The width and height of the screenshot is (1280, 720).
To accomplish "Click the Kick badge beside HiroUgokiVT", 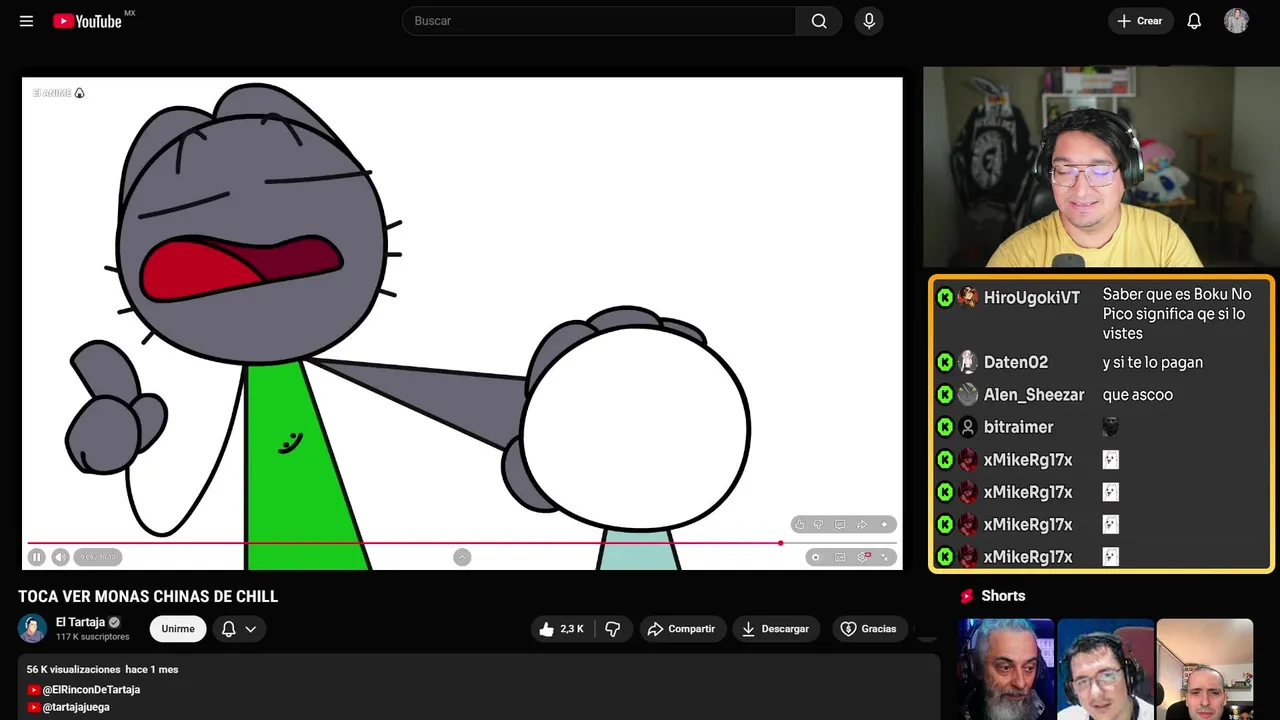I will click(x=945, y=298).
